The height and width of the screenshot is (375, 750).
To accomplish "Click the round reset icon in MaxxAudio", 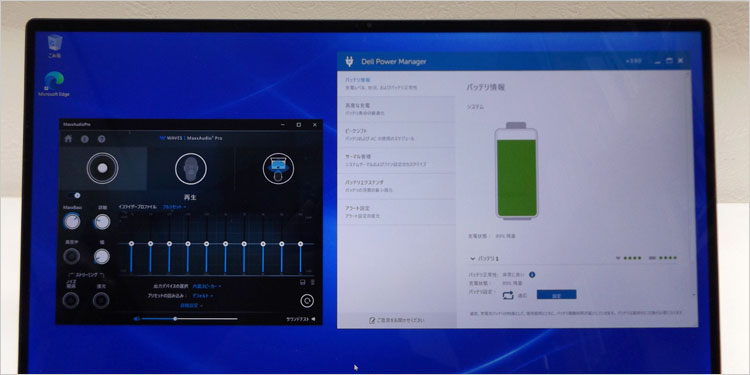I will coord(307,300).
